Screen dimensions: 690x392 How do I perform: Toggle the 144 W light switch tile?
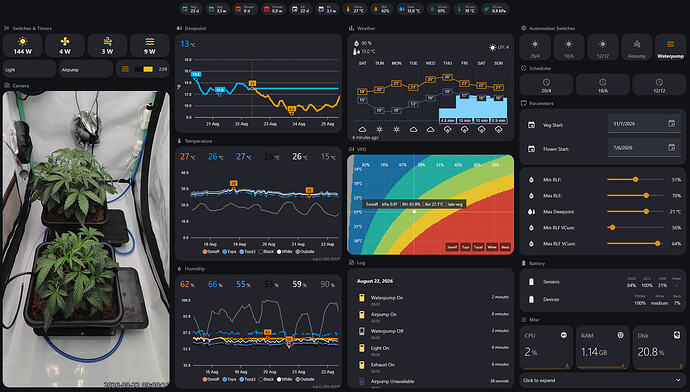[x=22, y=46]
